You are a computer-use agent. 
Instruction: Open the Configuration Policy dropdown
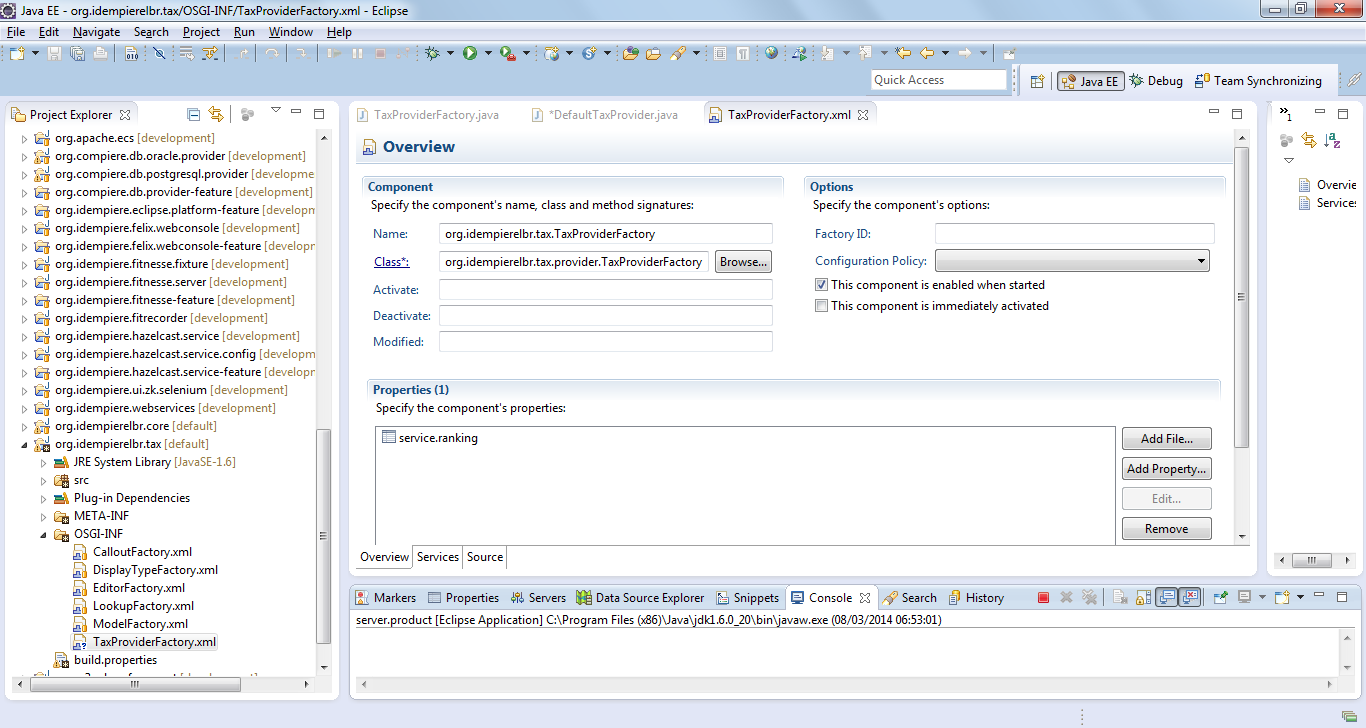click(x=1072, y=262)
